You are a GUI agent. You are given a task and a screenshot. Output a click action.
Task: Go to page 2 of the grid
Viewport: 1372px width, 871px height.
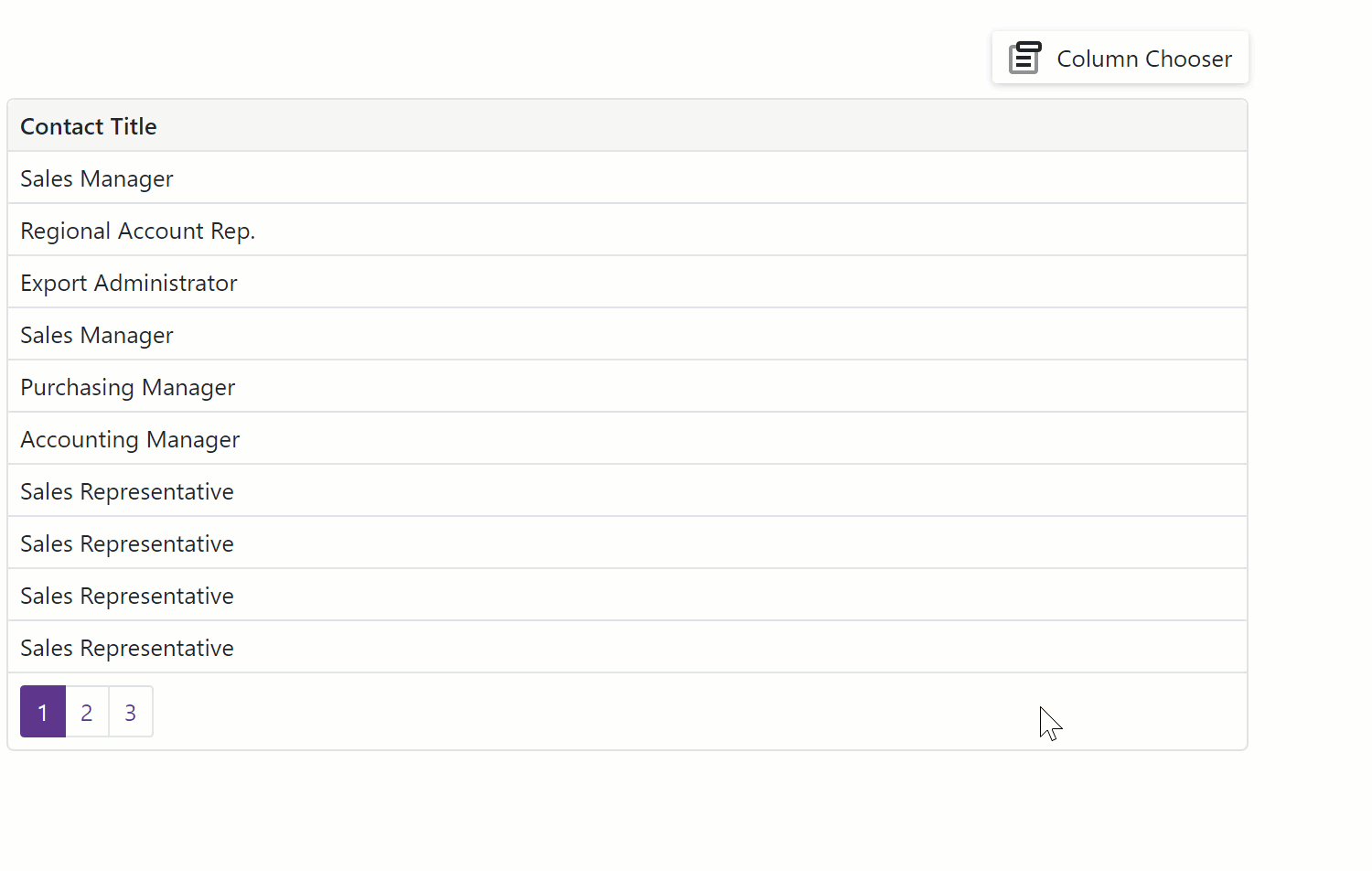tap(87, 712)
